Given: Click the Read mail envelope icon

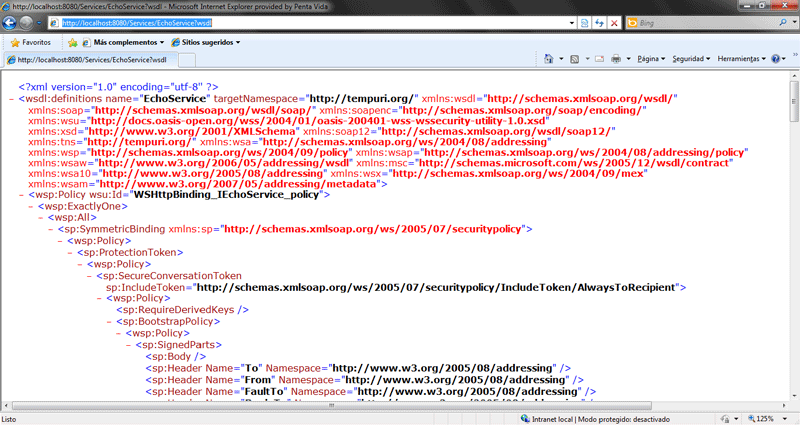Looking at the screenshot, I should pos(599,59).
